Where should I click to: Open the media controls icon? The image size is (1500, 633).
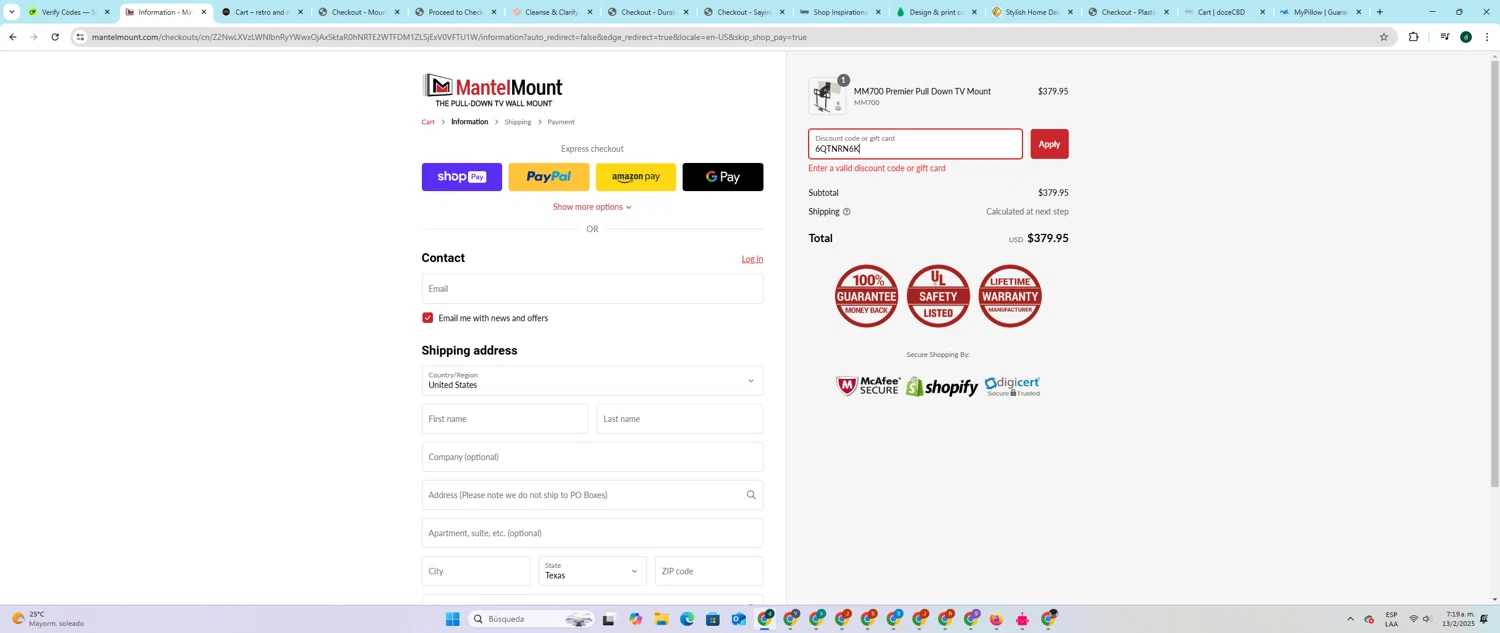click(1444, 37)
